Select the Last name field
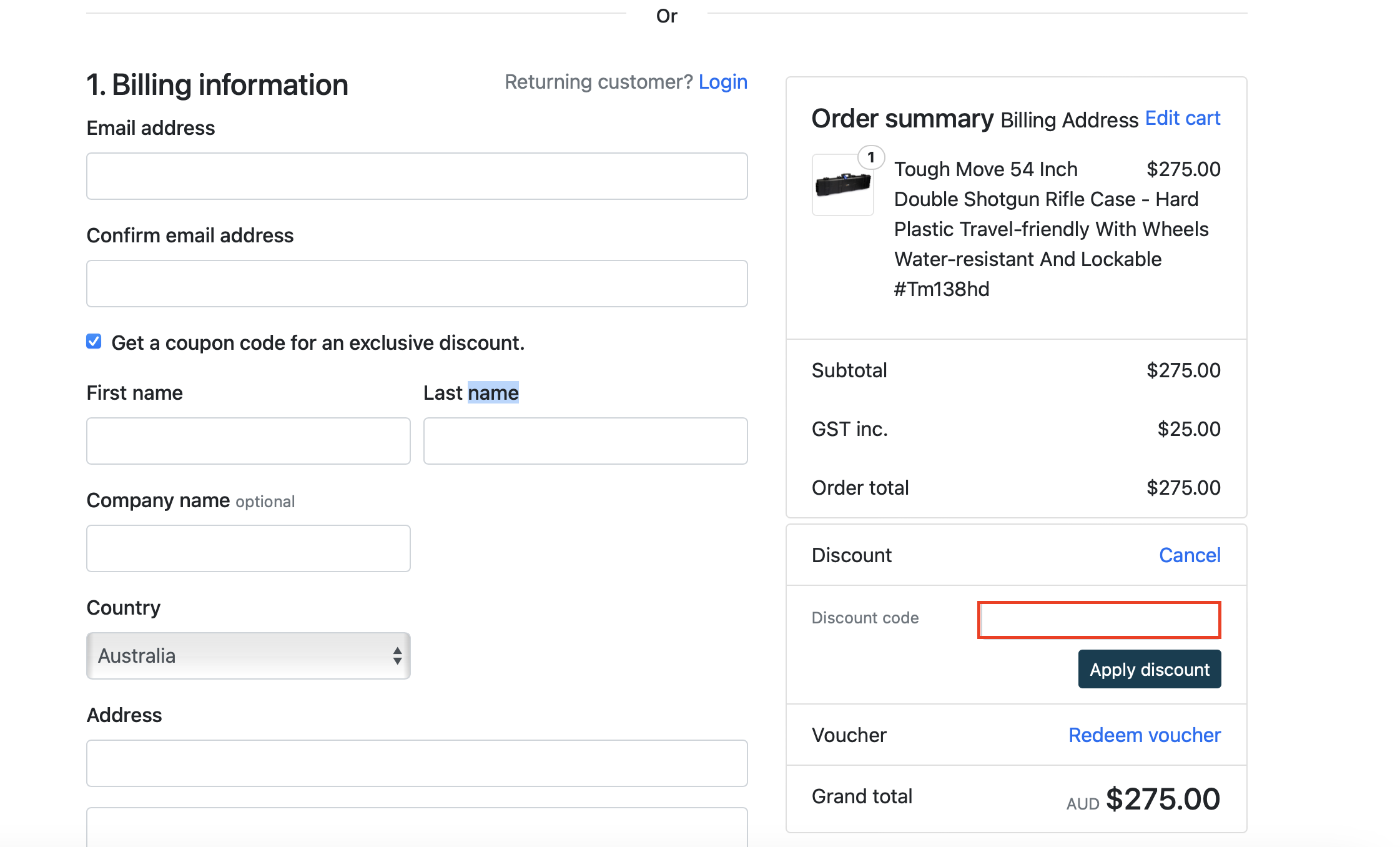 click(584, 441)
